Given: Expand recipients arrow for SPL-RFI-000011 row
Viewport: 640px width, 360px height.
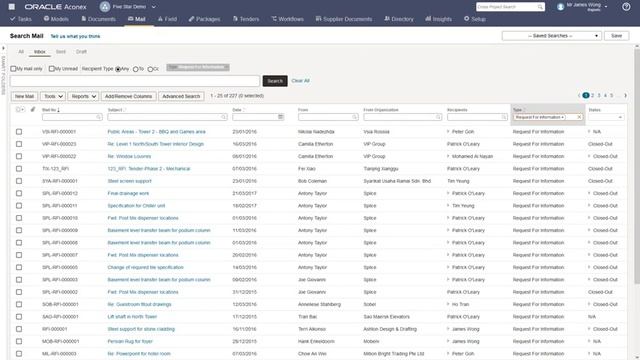Looking at the screenshot, I should point(448,206).
